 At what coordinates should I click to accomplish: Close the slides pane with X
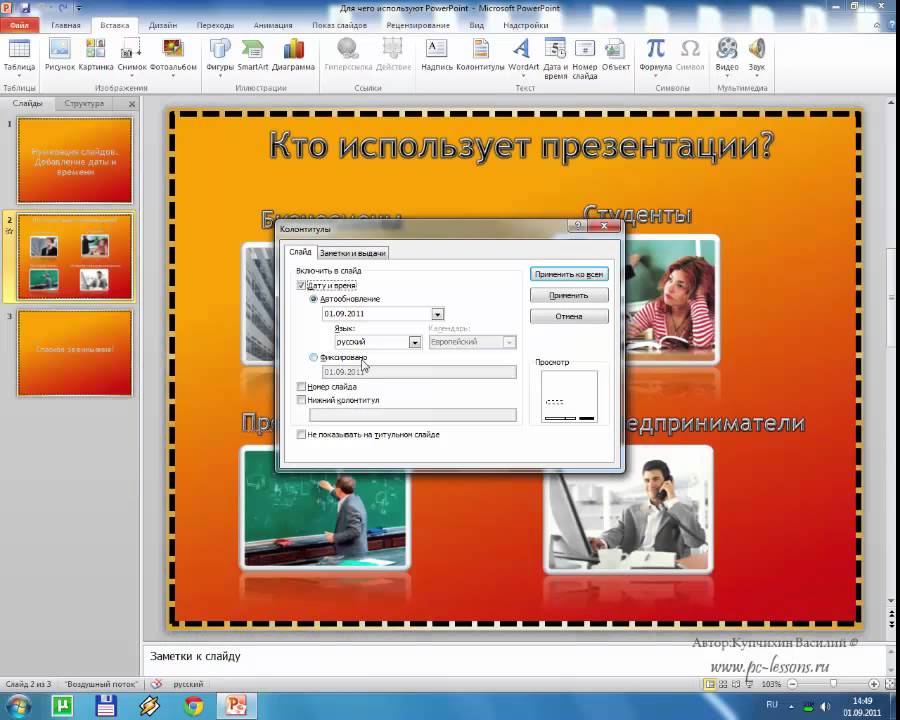132,104
